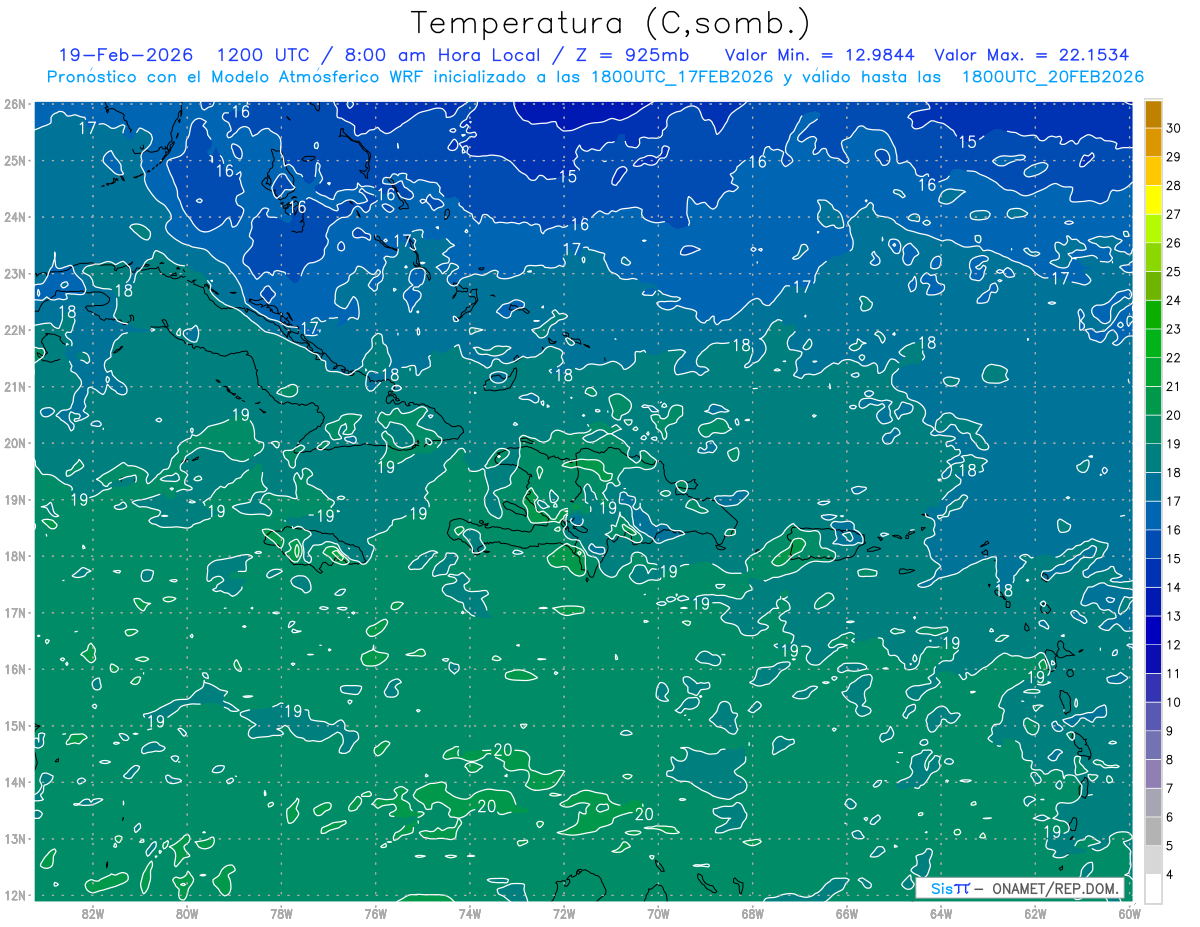
Task: Click the '1800UTC_20FEB2026' valid-until time text
Action: pos(1052,77)
